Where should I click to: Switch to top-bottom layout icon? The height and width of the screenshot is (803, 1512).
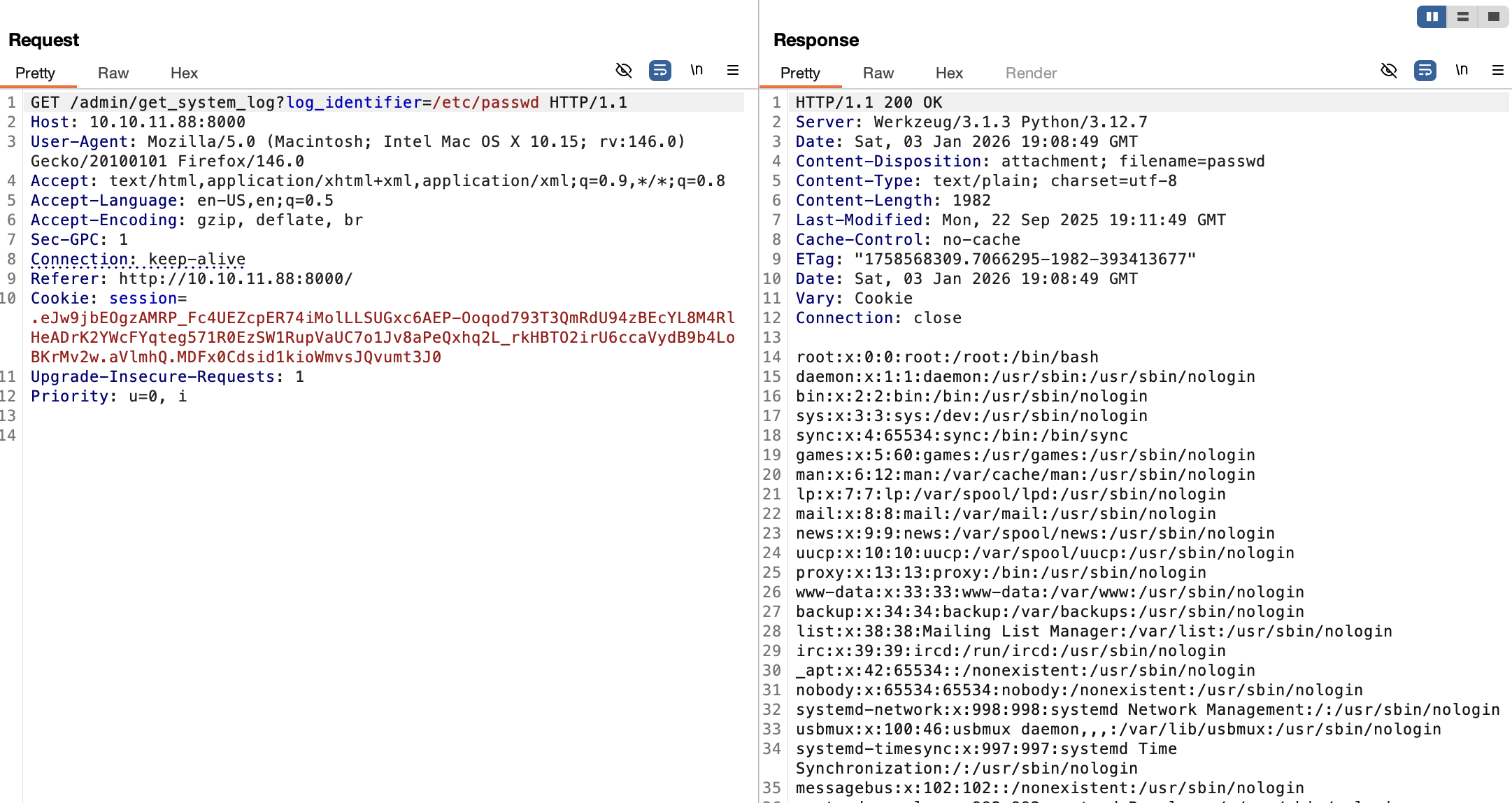point(1462,17)
